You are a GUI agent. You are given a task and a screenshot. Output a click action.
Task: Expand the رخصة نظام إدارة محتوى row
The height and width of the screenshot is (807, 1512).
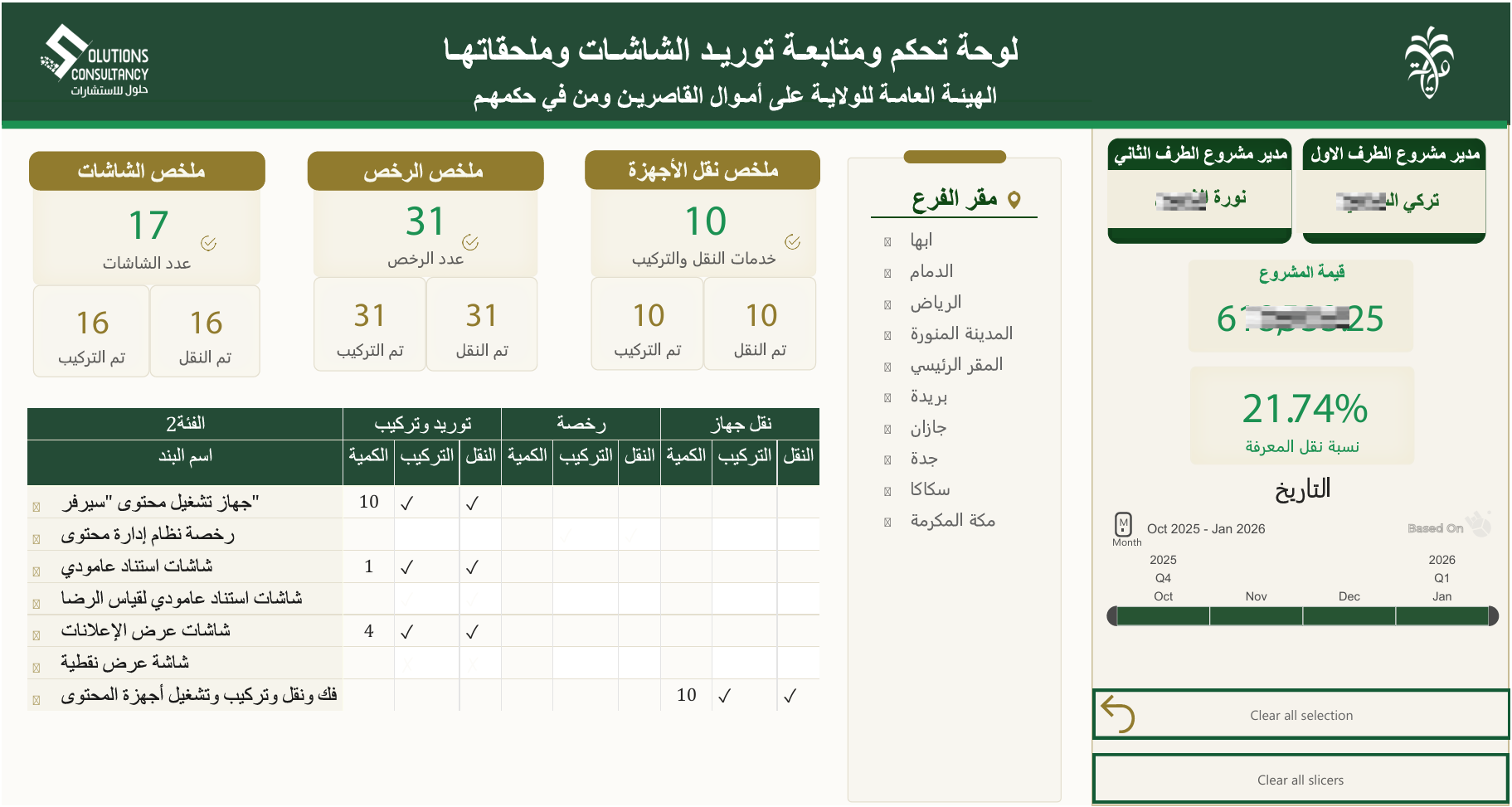coord(36,539)
